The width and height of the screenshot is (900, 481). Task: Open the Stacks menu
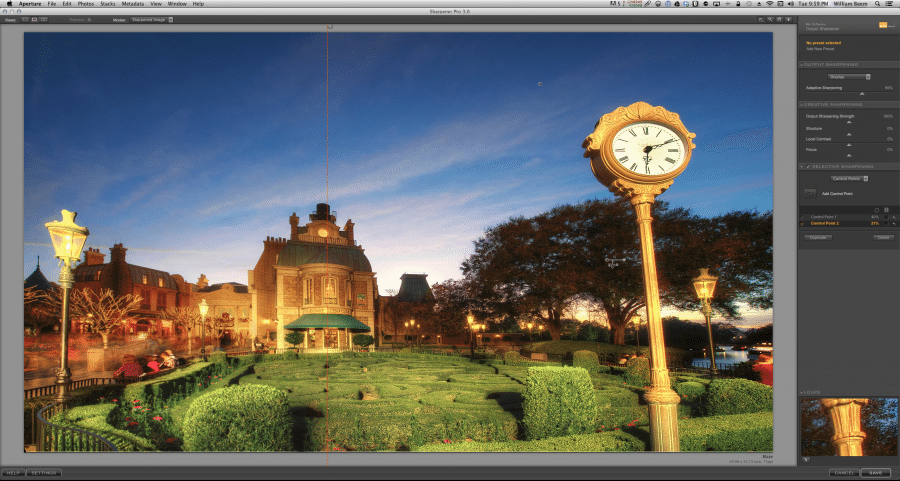(108, 4)
